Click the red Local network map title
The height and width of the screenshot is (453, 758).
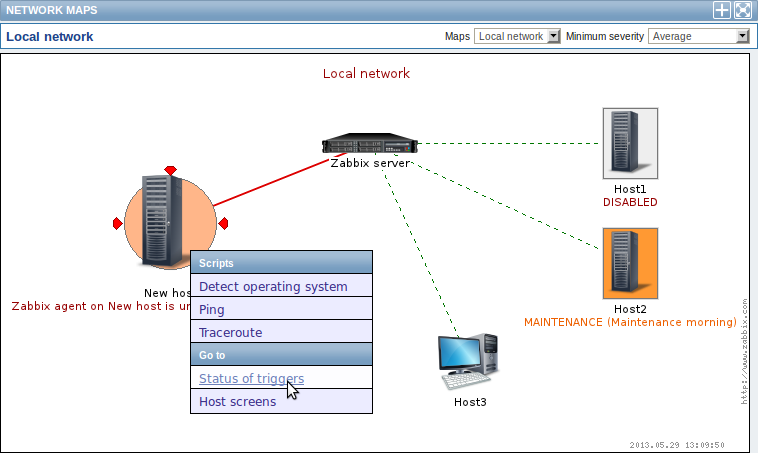(x=366, y=73)
